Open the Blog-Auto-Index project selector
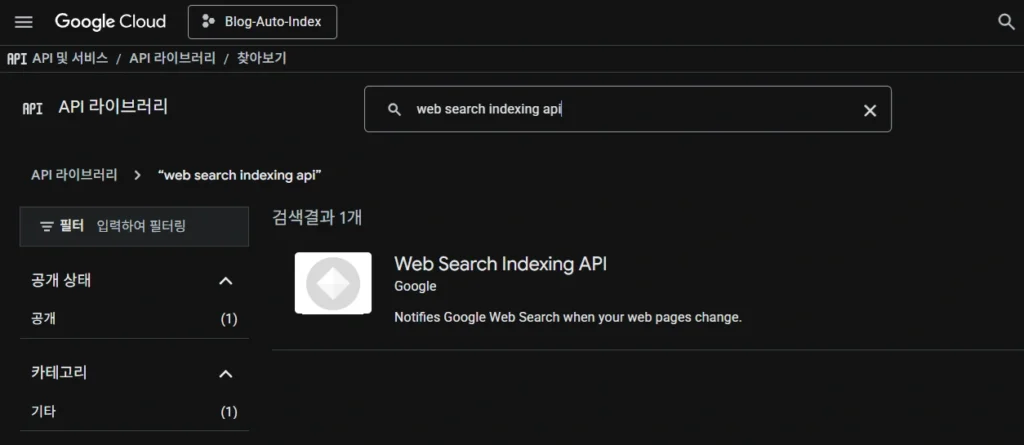The height and width of the screenshot is (445, 1024). click(x=263, y=22)
